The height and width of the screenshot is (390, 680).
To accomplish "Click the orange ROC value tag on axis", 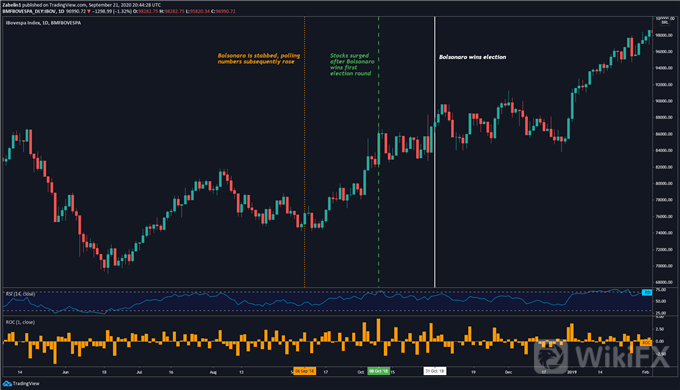I will click(x=646, y=343).
